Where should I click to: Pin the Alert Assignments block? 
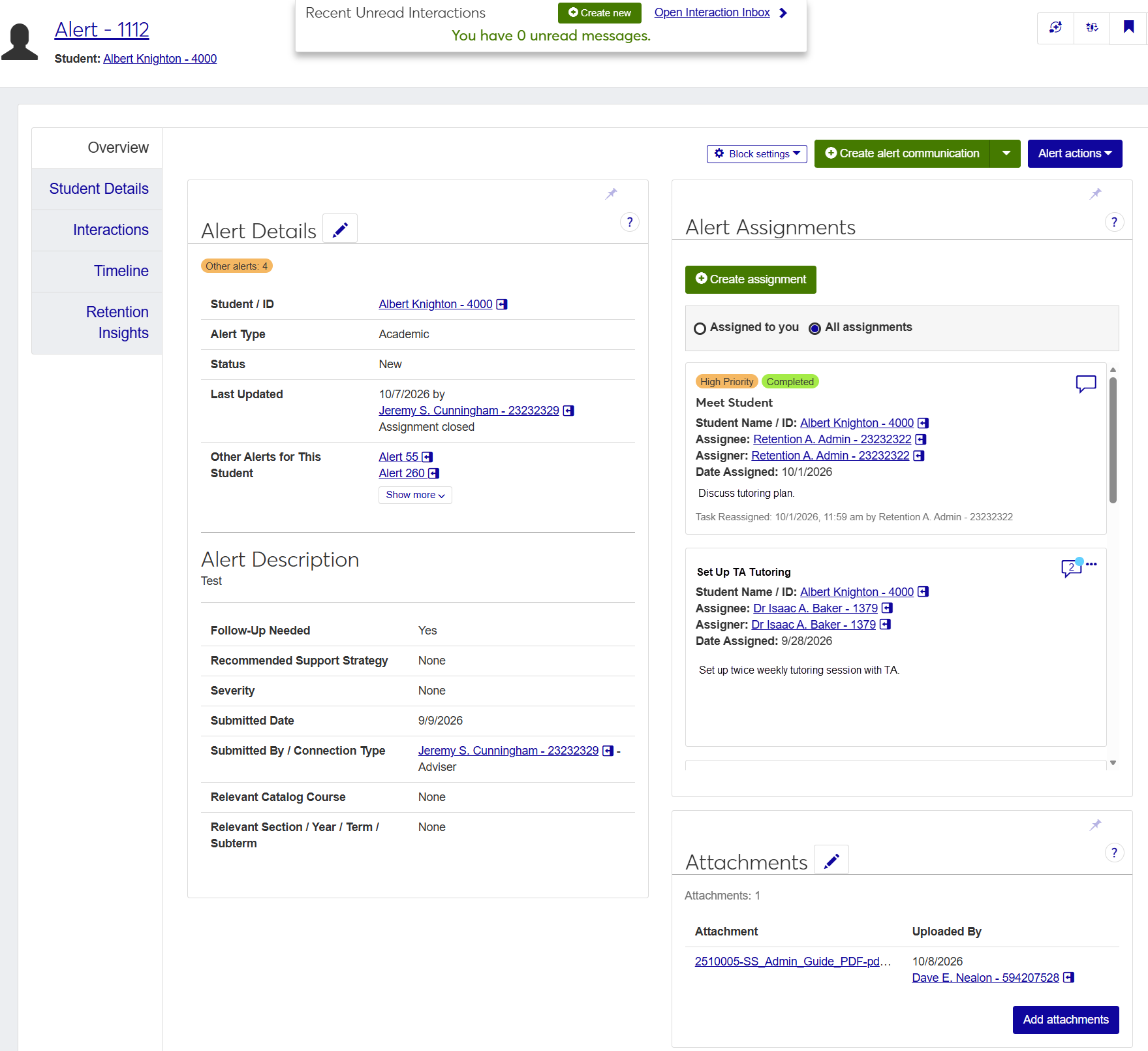(x=1096, y=193)
